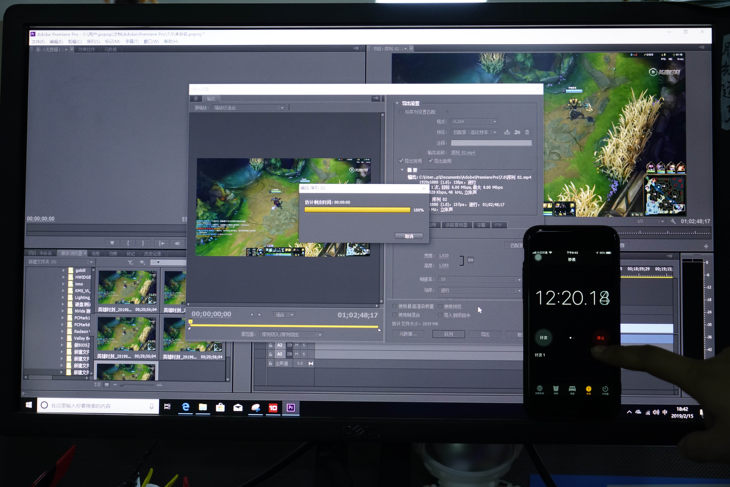Open Task View from the taskbar
Image resolution: width=730 pixels, height=487 pixels.
[x=168, y=406]
